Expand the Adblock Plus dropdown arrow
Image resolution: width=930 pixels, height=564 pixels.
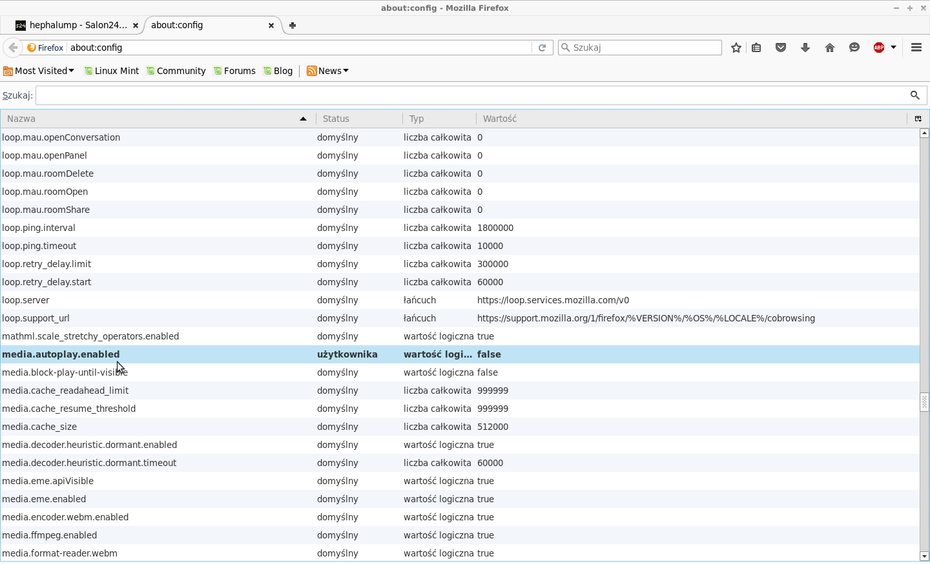coord(893,47)
